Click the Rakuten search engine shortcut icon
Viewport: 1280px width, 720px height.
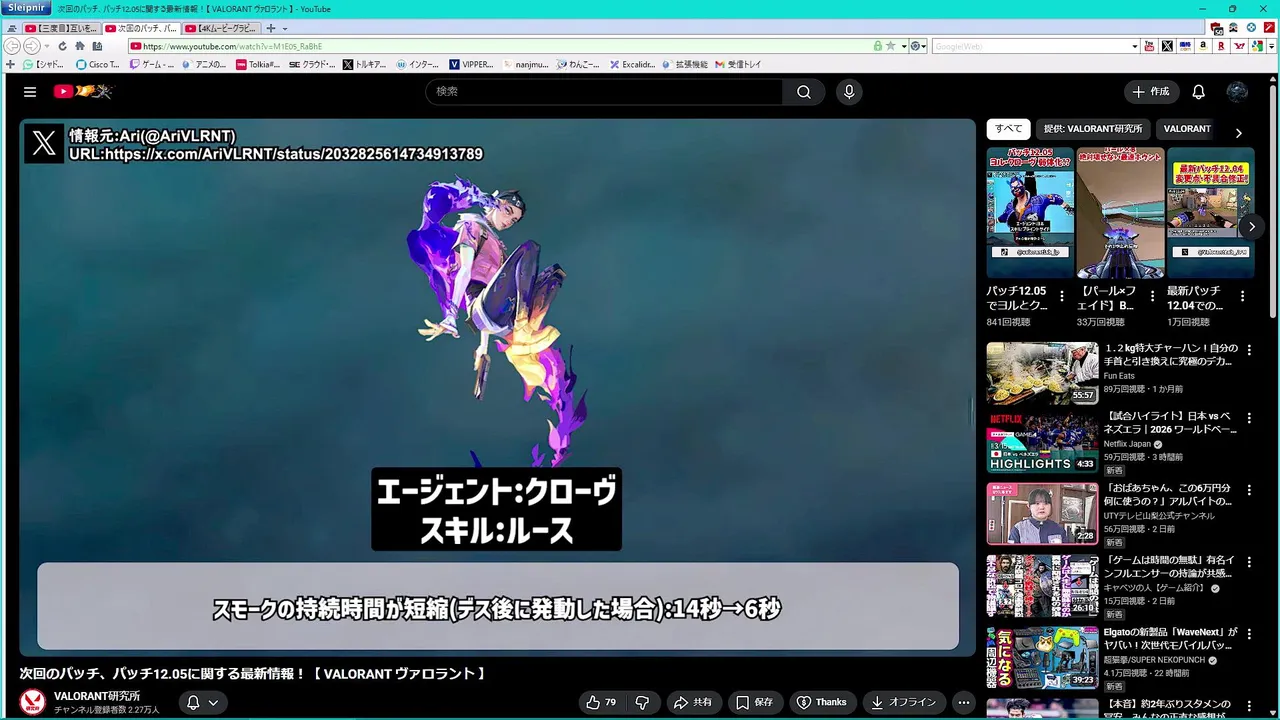tap(1221, 46)
